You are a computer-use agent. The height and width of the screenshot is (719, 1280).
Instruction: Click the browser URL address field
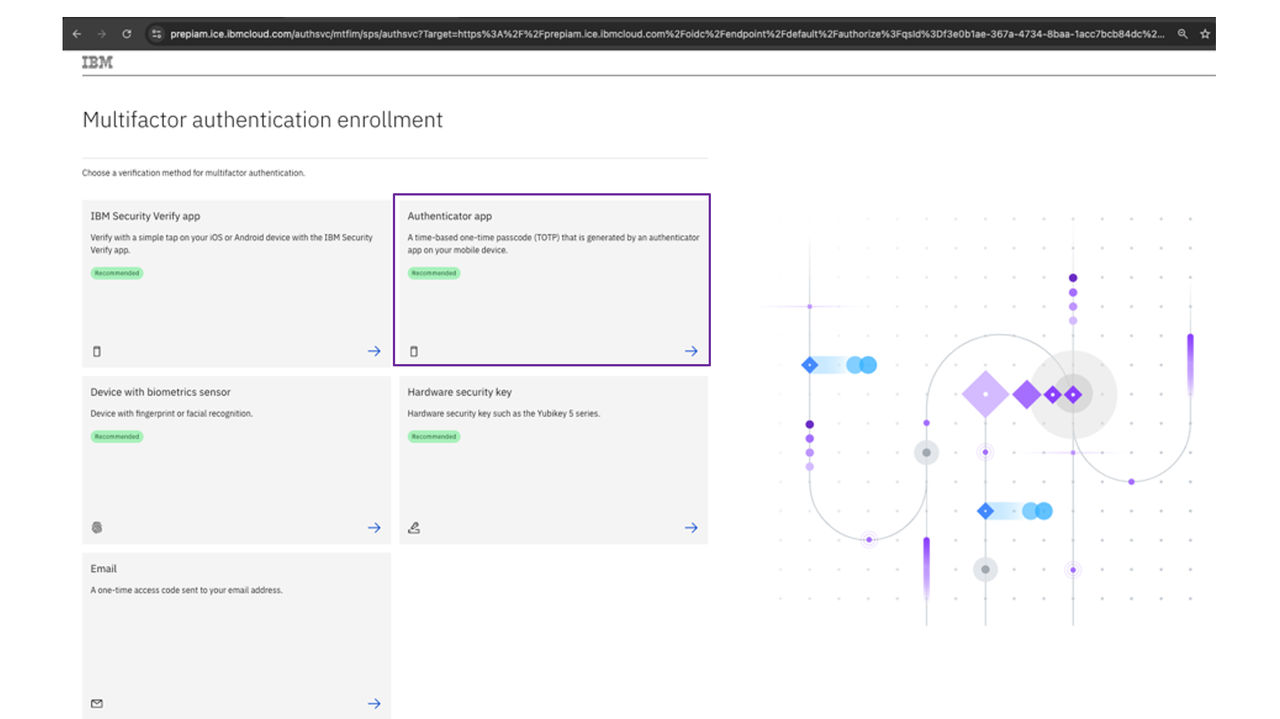pyautogui.click(x=660, y=34)
